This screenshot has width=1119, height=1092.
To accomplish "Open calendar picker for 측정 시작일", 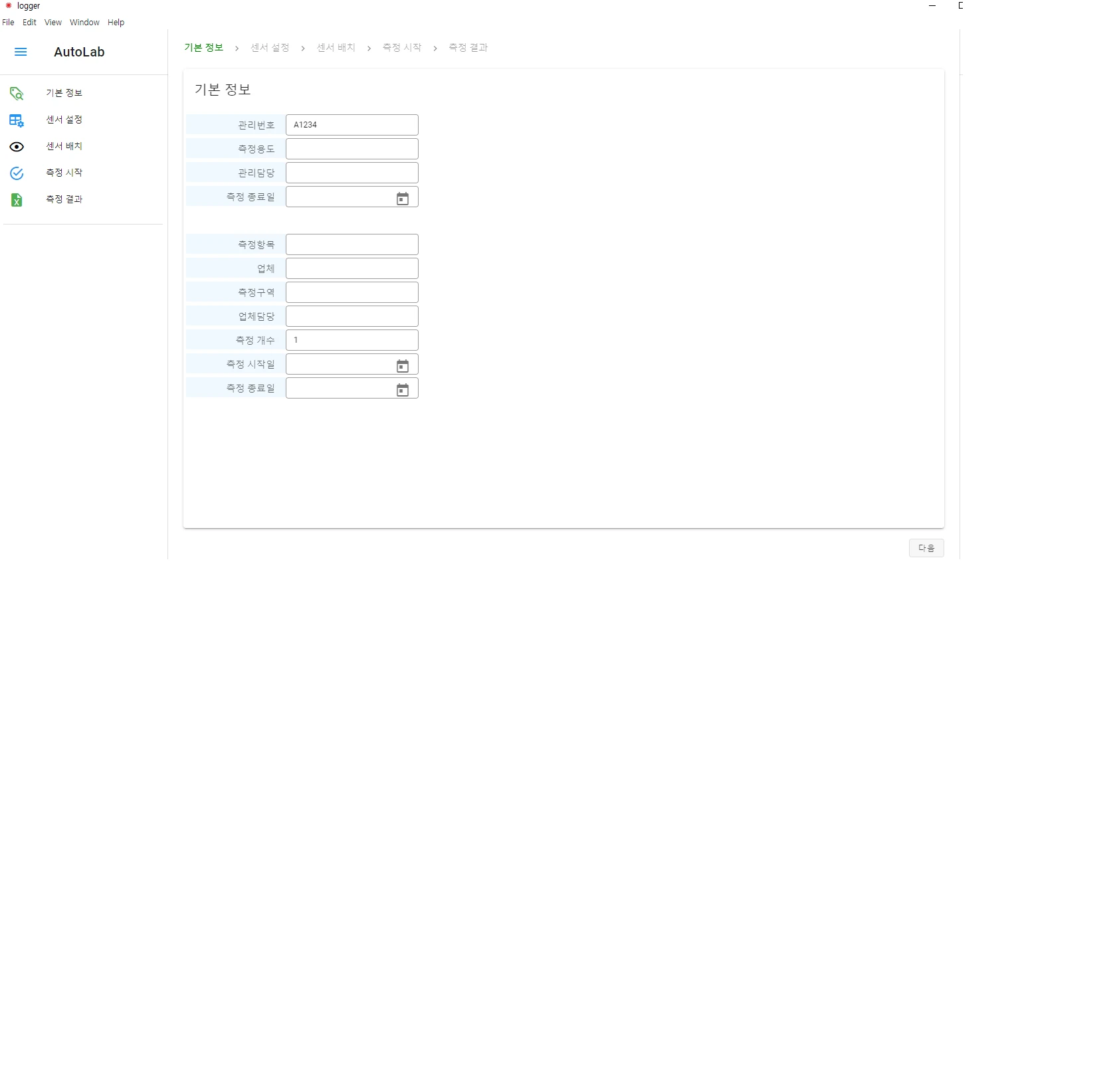I will coord(402,366).
